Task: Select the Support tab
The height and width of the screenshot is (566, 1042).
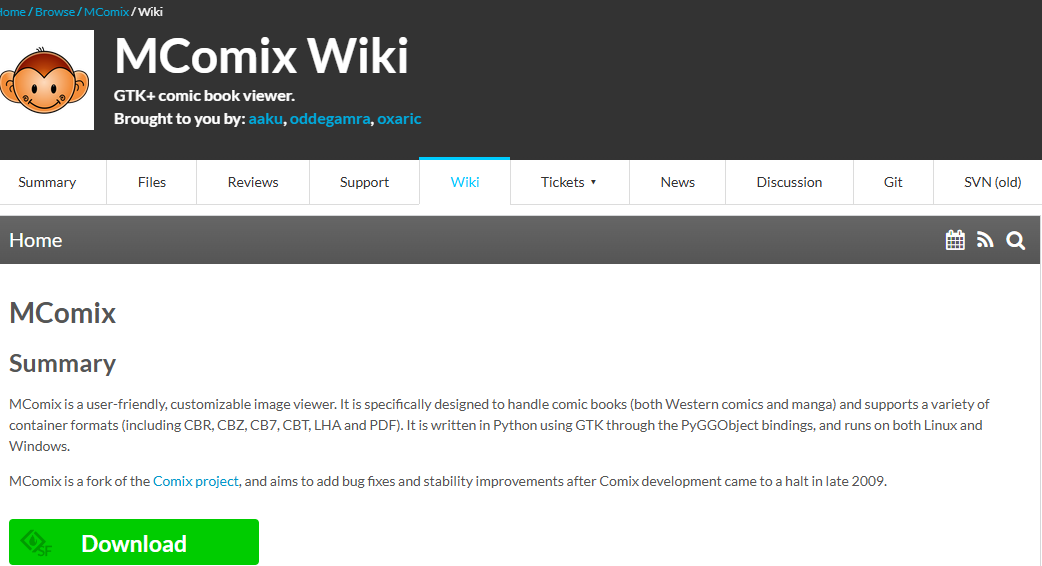Action: 364,182
